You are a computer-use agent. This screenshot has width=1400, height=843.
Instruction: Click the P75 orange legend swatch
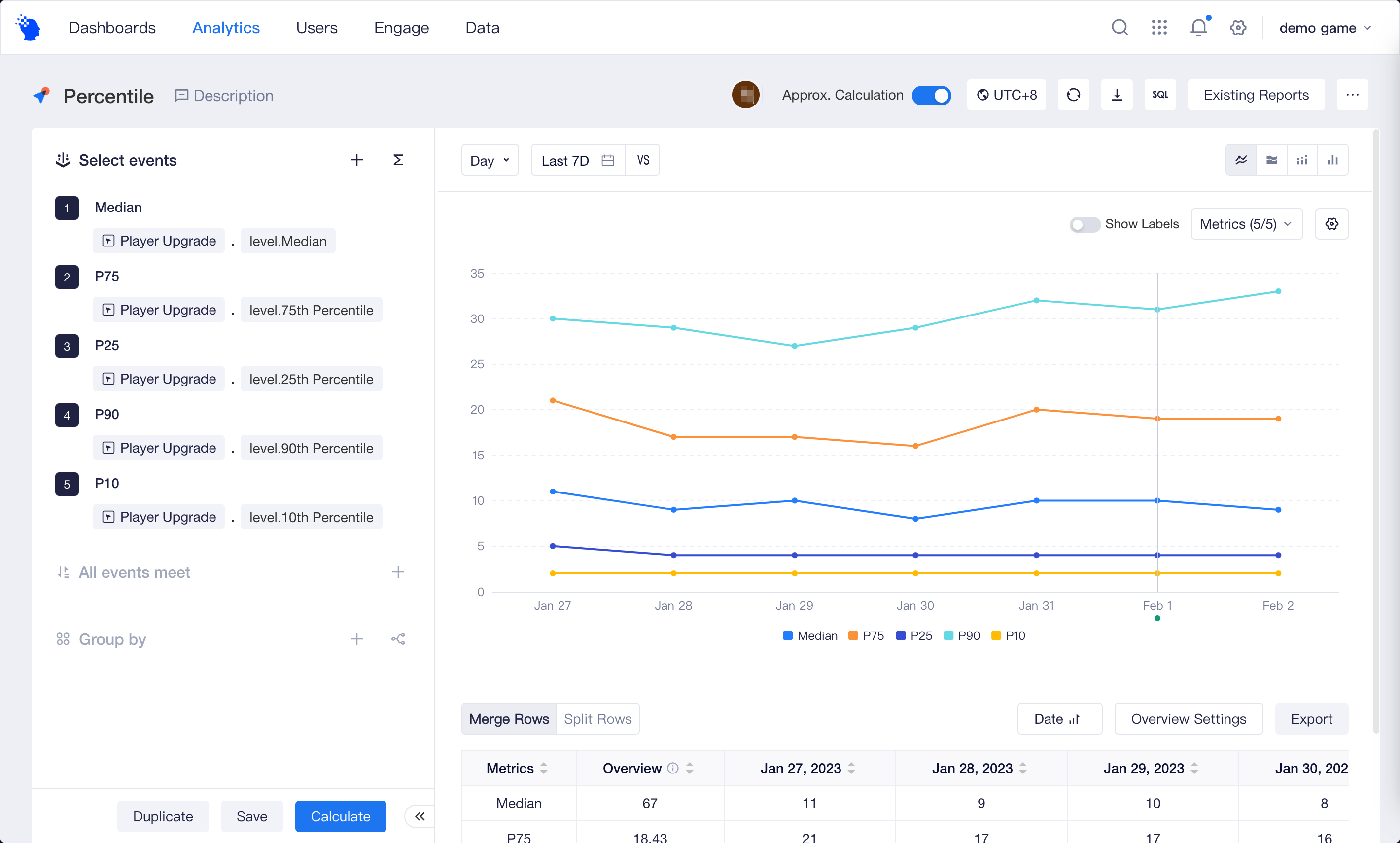pyautogui.click(x=853, y=635)
